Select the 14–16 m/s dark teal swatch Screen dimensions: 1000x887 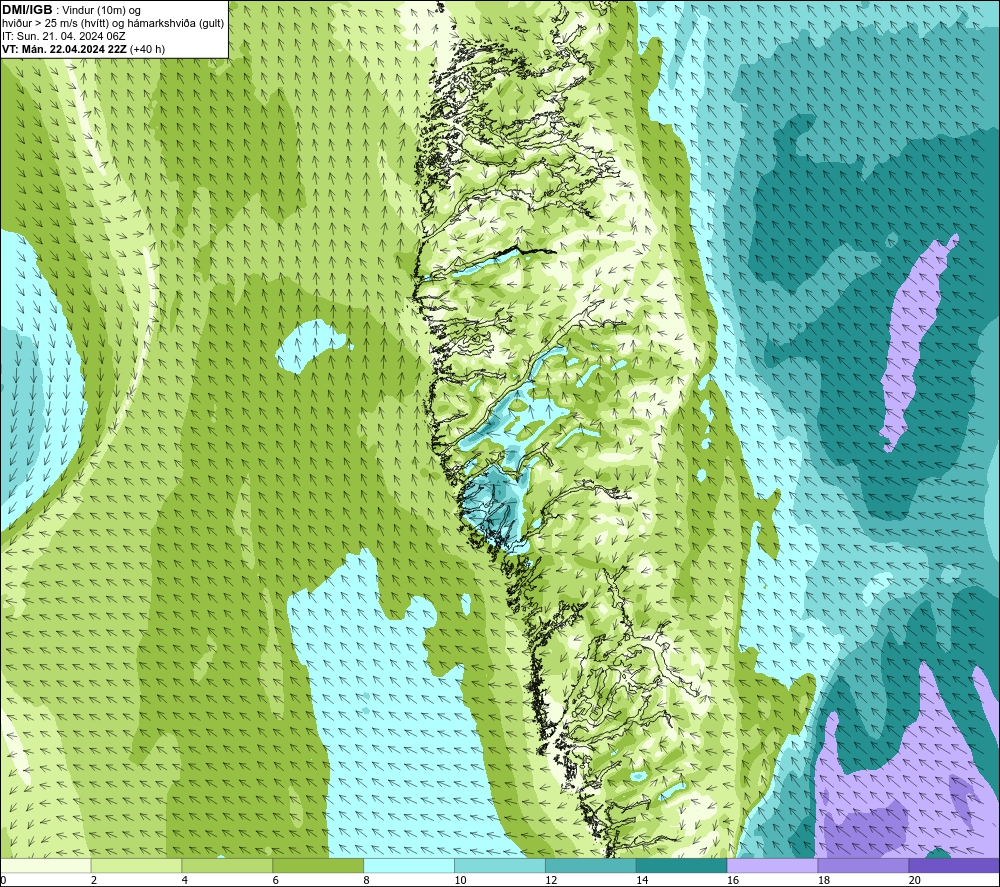[681, 865]
